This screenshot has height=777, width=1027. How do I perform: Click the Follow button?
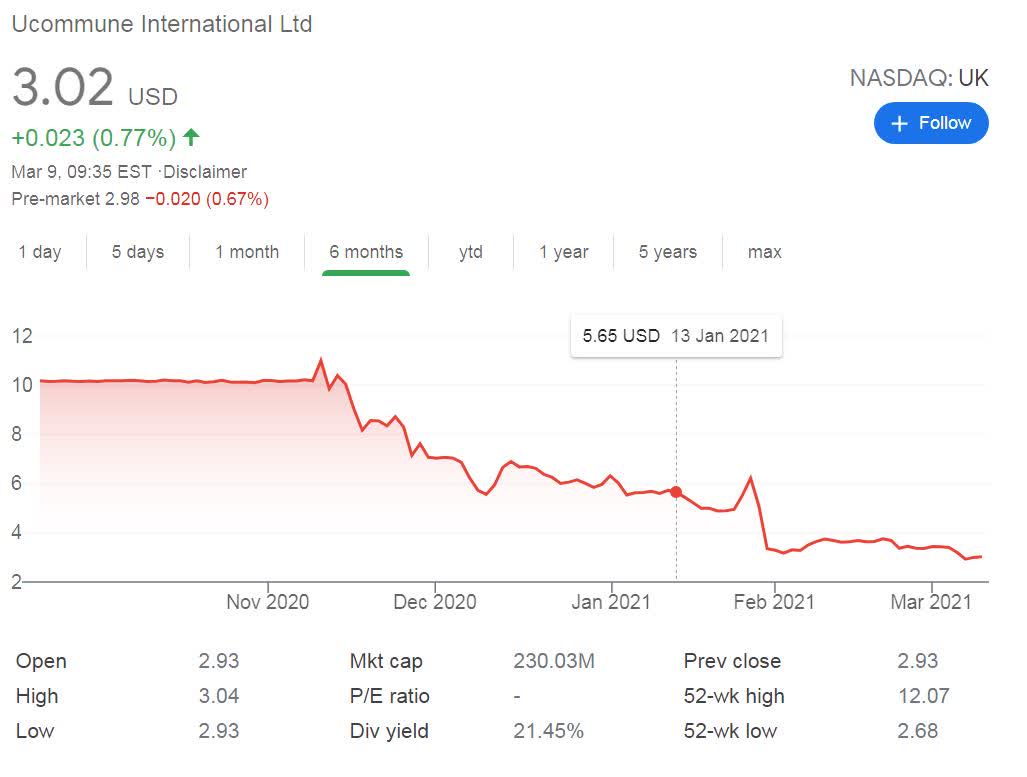pyautogui.click(x=930, y=123)
